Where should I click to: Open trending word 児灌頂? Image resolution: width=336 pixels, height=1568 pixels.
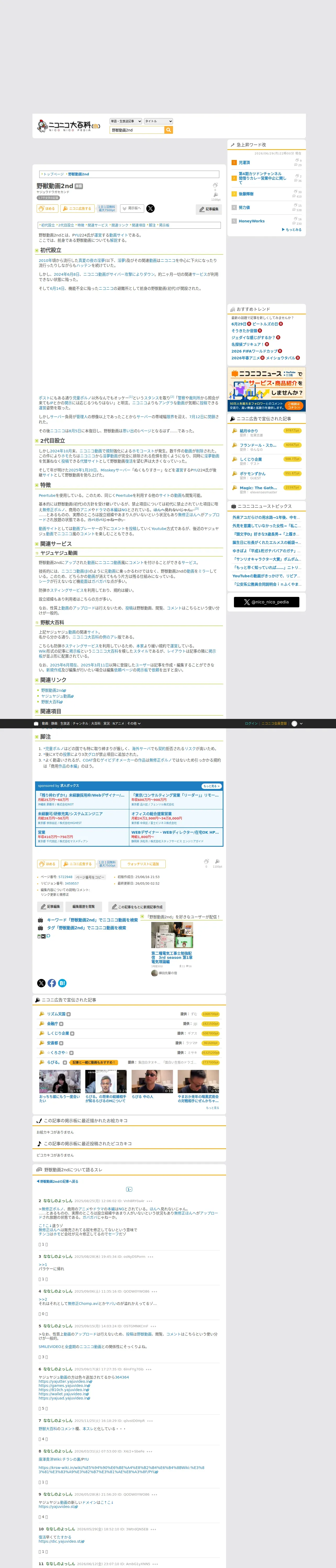point(244,163)
